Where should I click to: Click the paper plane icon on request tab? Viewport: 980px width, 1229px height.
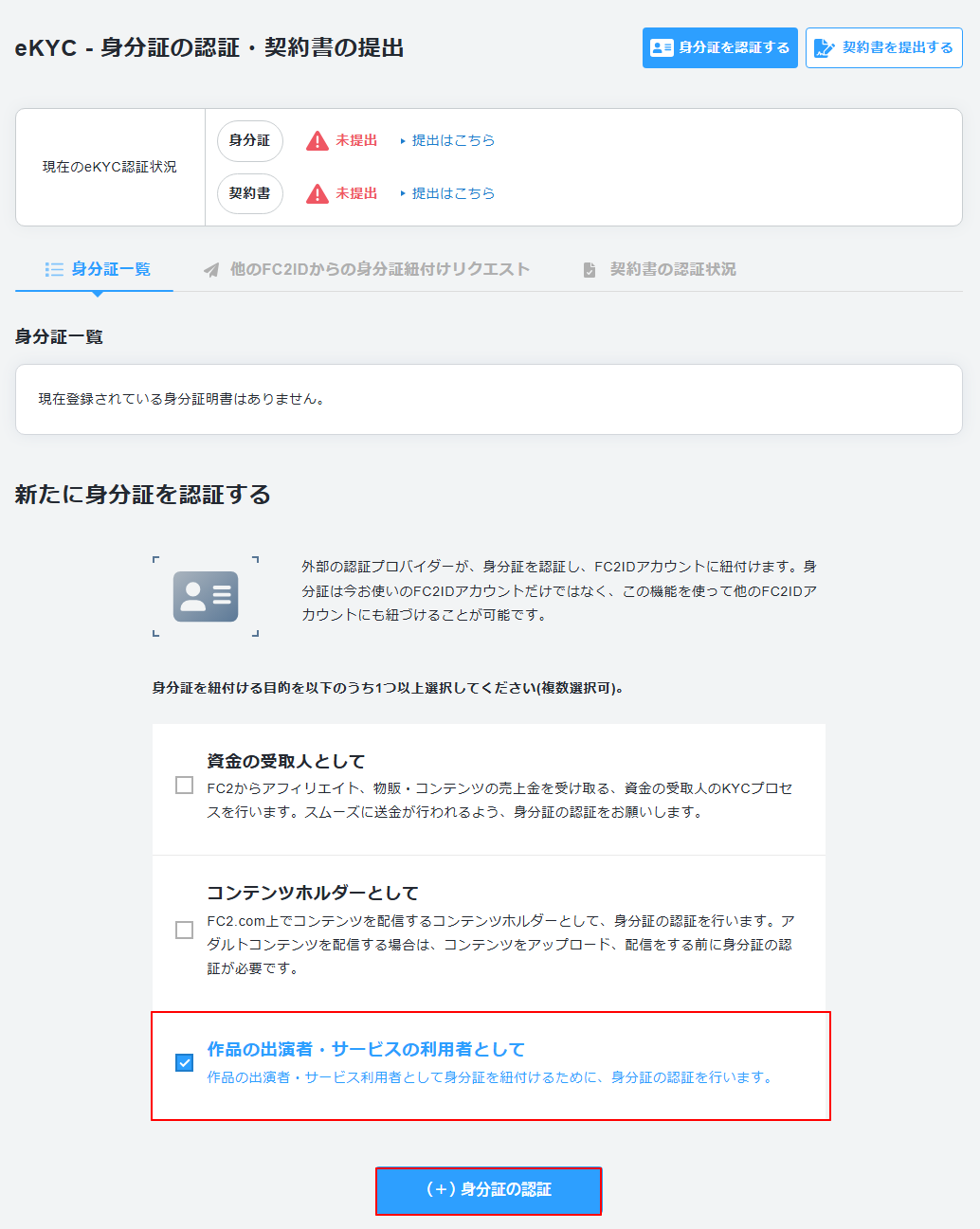[211, 270]
